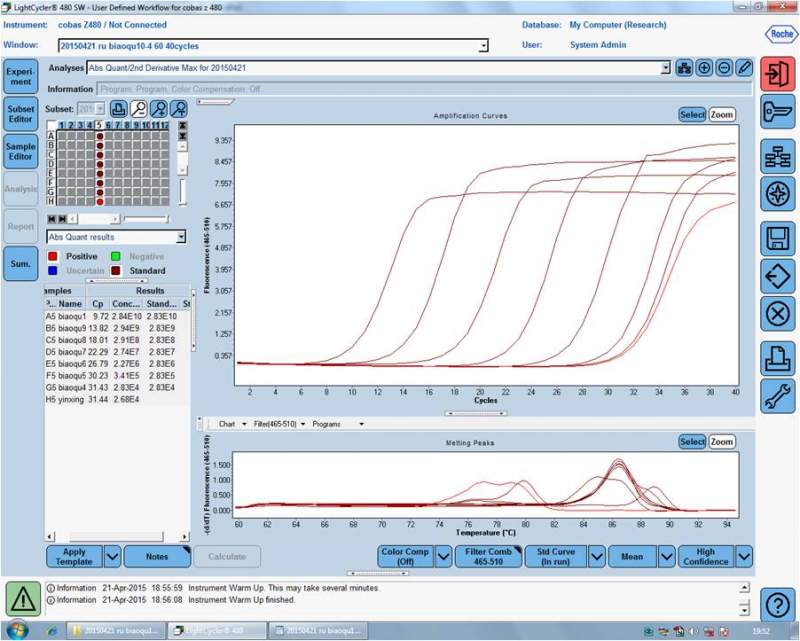The width and height of the screenshot is (800, 641).
Task: Open the wrench Tools icon
Action: click(x=778, y=396)
